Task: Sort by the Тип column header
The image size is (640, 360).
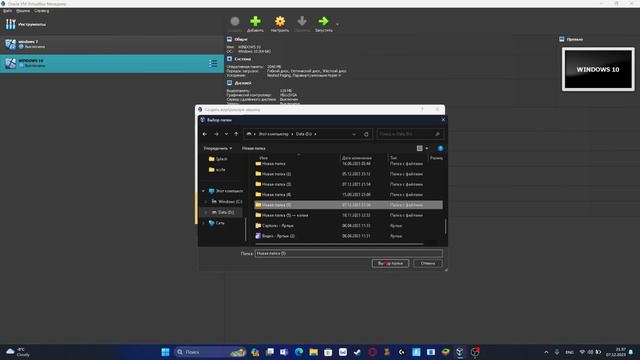Action: coord(393,158)
